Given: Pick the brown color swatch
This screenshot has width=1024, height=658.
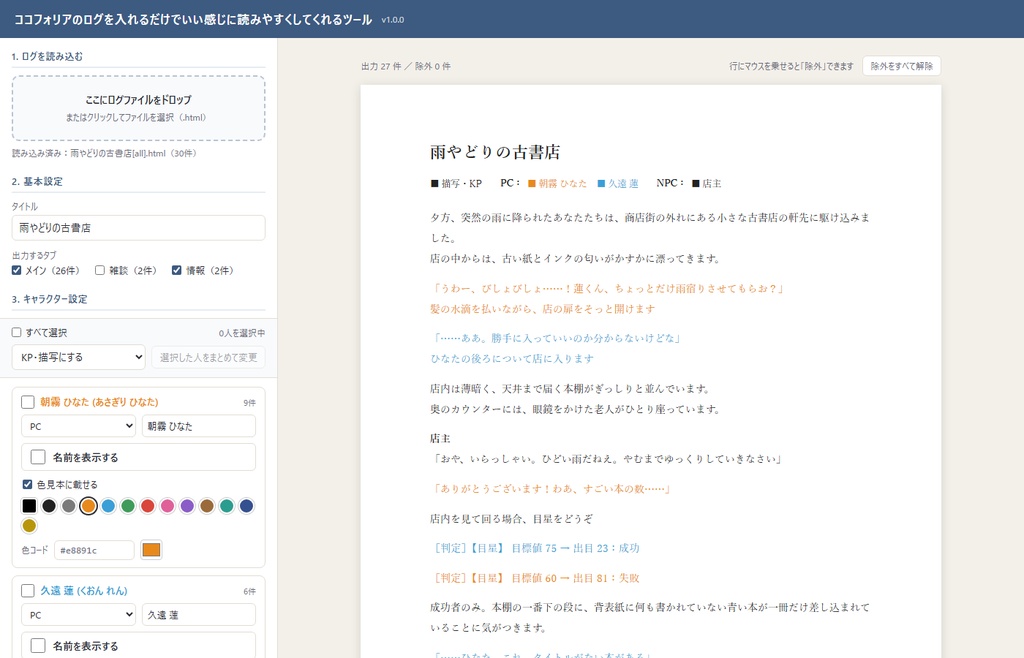Looking at the screenshot, I should [x=207, y=506].
